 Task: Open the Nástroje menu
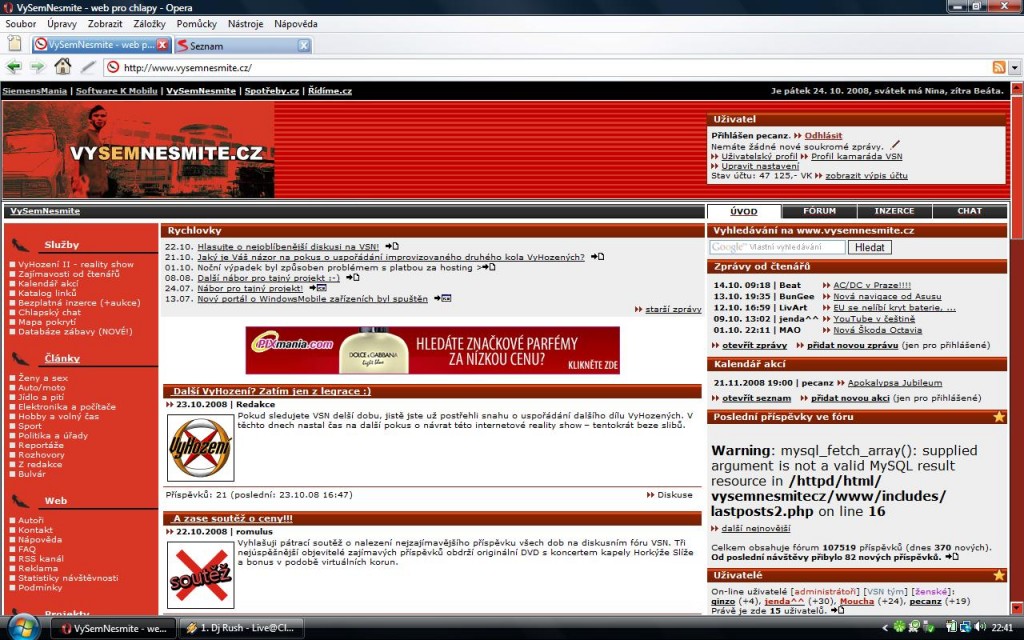(x=246, y=24)
